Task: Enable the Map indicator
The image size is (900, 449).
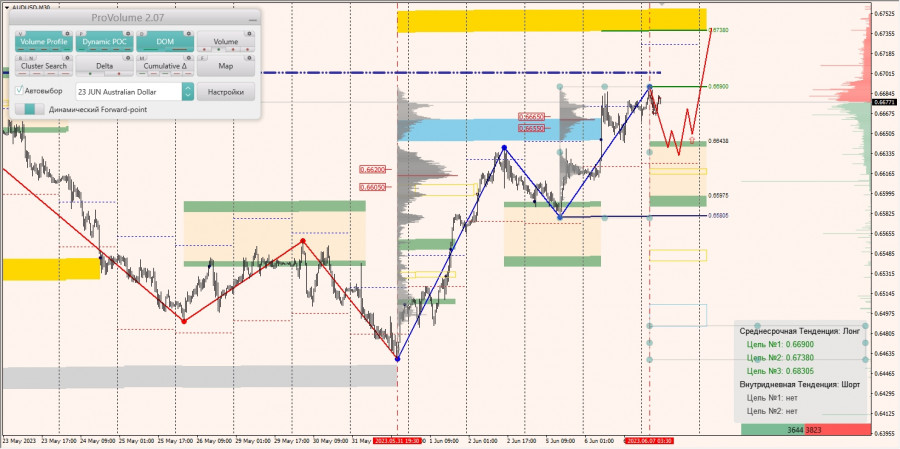Action: [226, 66]
